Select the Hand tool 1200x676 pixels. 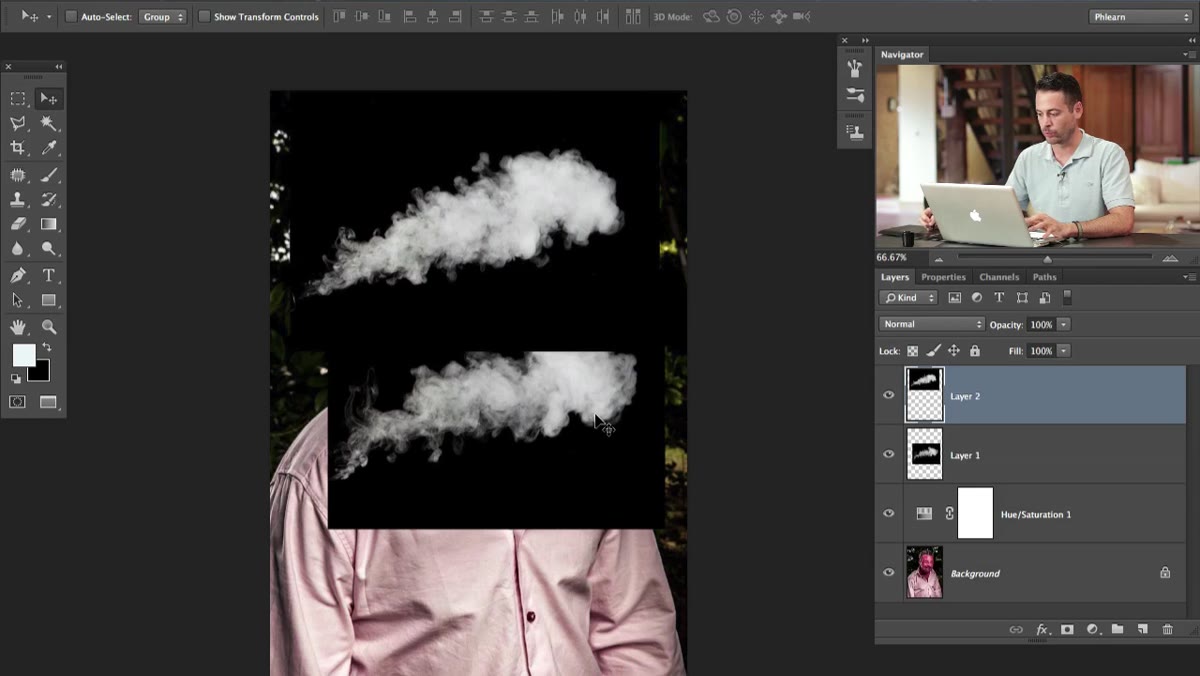[x=18, y=327]
